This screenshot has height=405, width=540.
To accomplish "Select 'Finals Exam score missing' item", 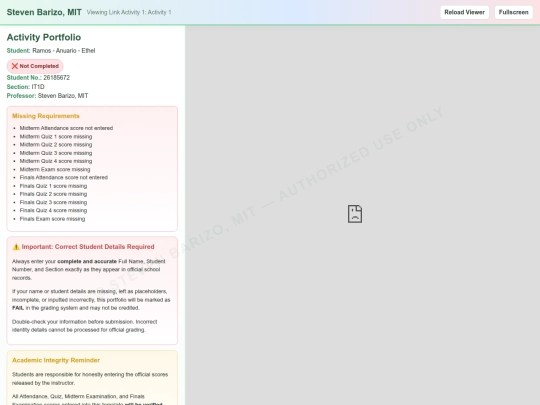I will (x=52, y=219).
